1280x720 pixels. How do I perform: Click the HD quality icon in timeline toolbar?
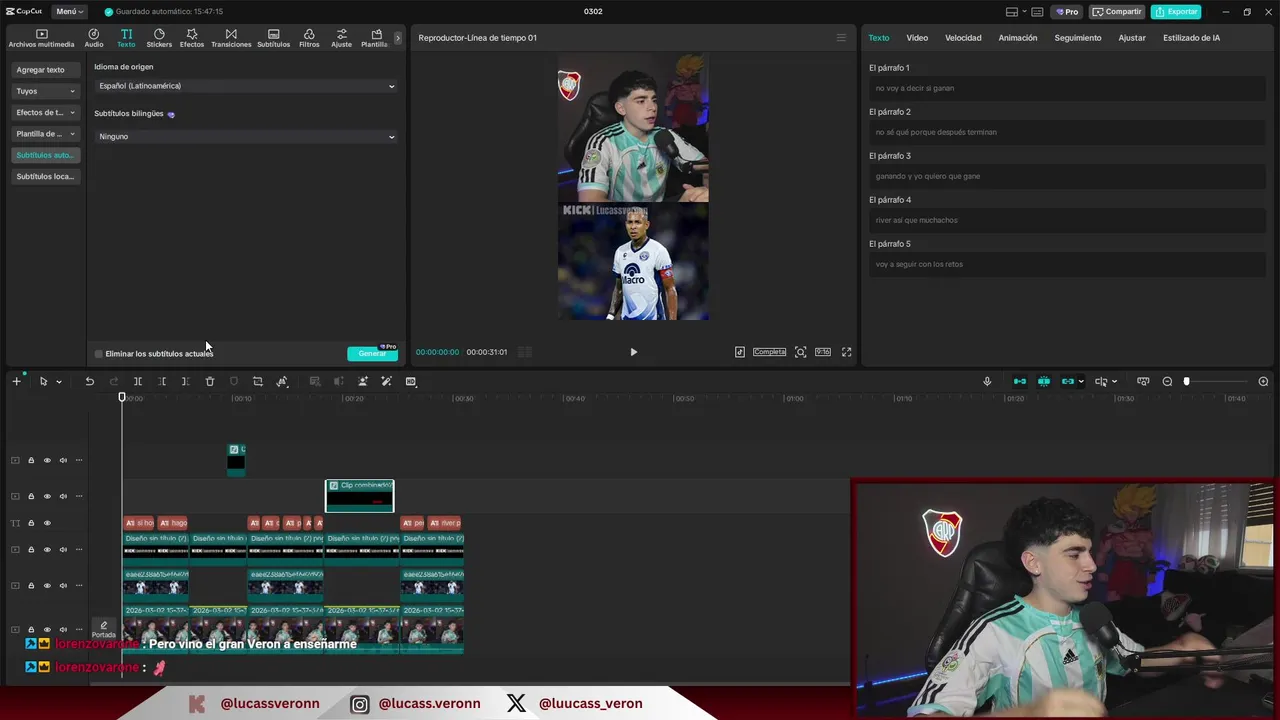pos(411,381)
